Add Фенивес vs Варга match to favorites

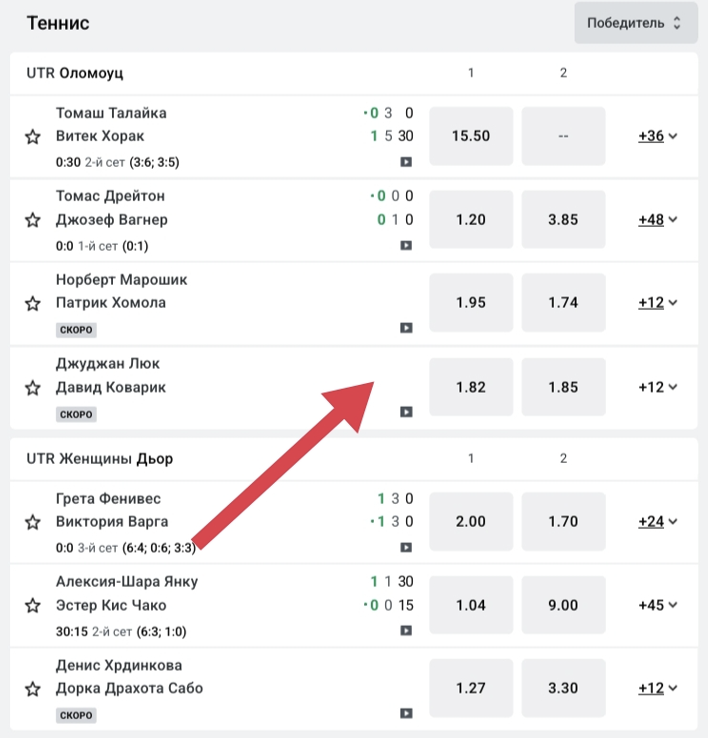pos(33,522)
